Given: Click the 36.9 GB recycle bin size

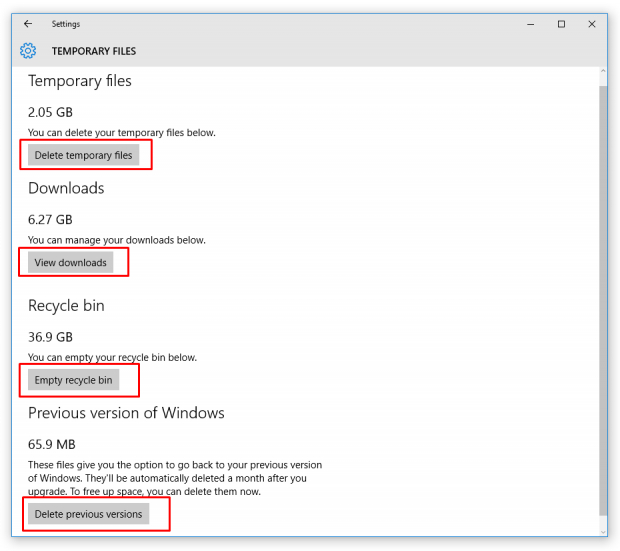Looking at the screenshot, I should (50, 337).
